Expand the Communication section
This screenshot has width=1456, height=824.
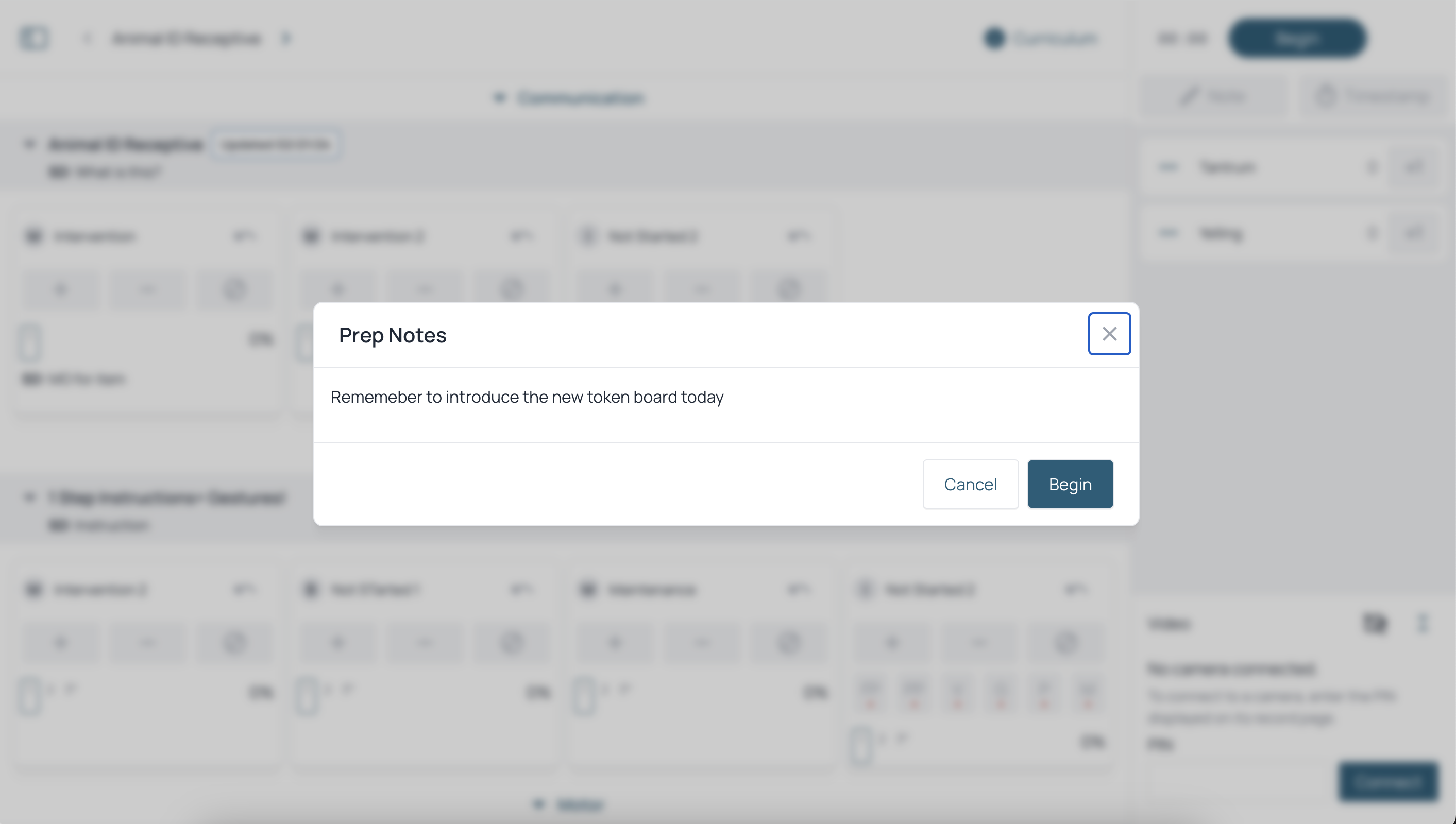point(569,98)
